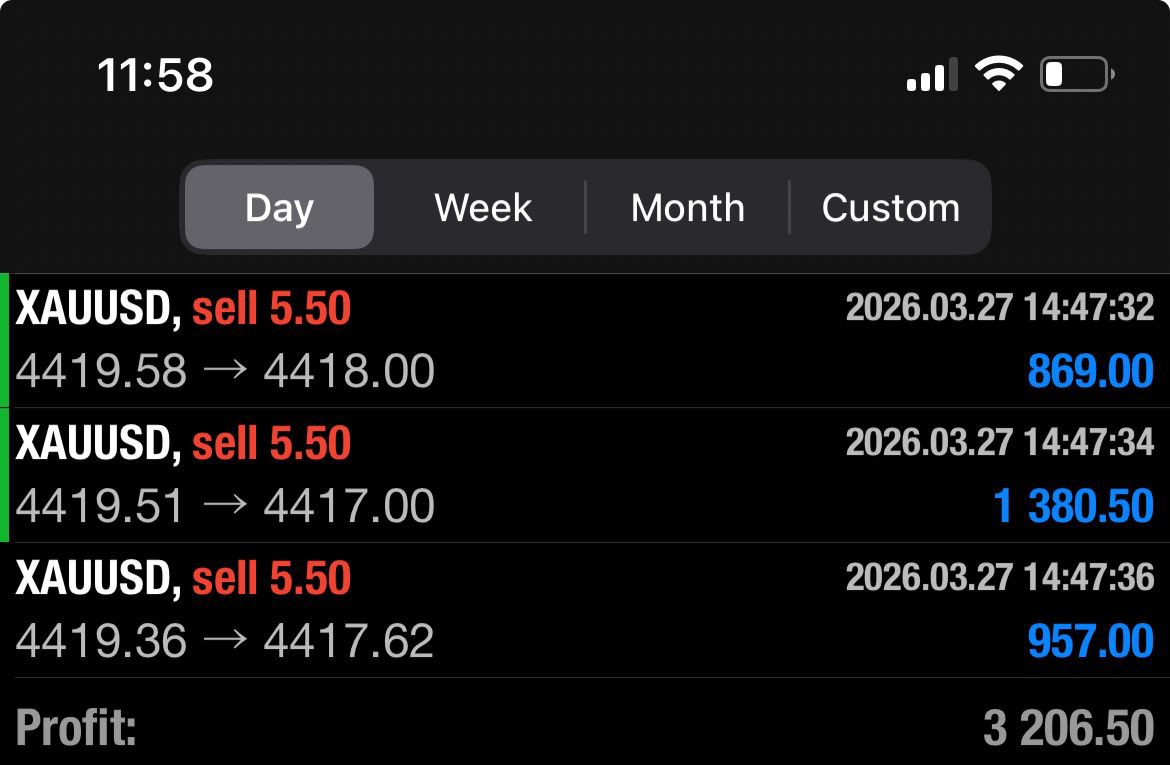
Task: Select the Day period tab
Action: pyautogui.click(x=279, y=208)
